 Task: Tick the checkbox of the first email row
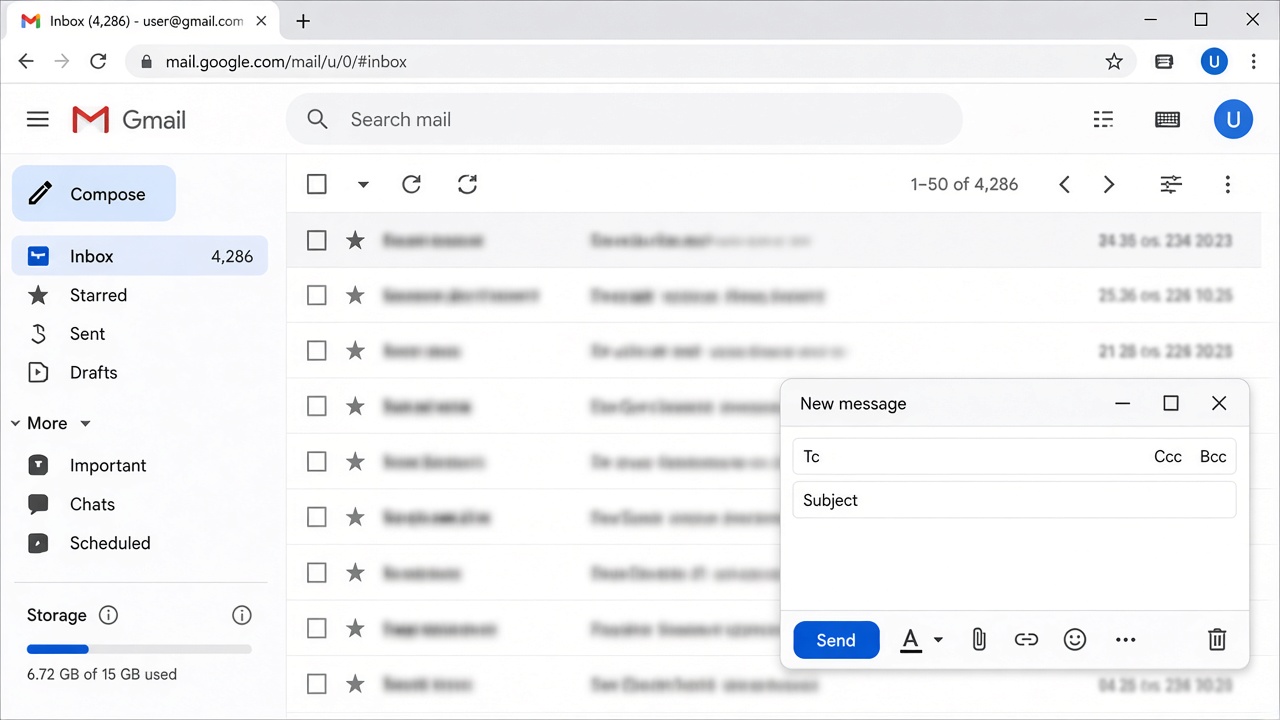coord(317,240)
